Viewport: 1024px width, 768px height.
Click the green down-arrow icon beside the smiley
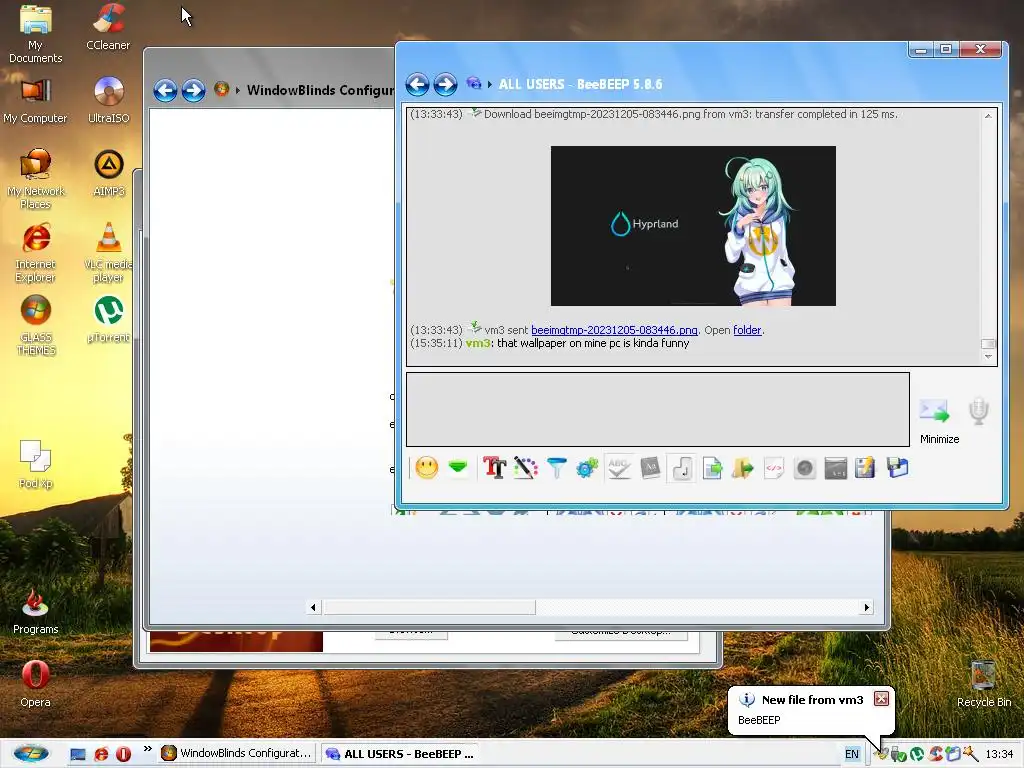tap(458, 467)
